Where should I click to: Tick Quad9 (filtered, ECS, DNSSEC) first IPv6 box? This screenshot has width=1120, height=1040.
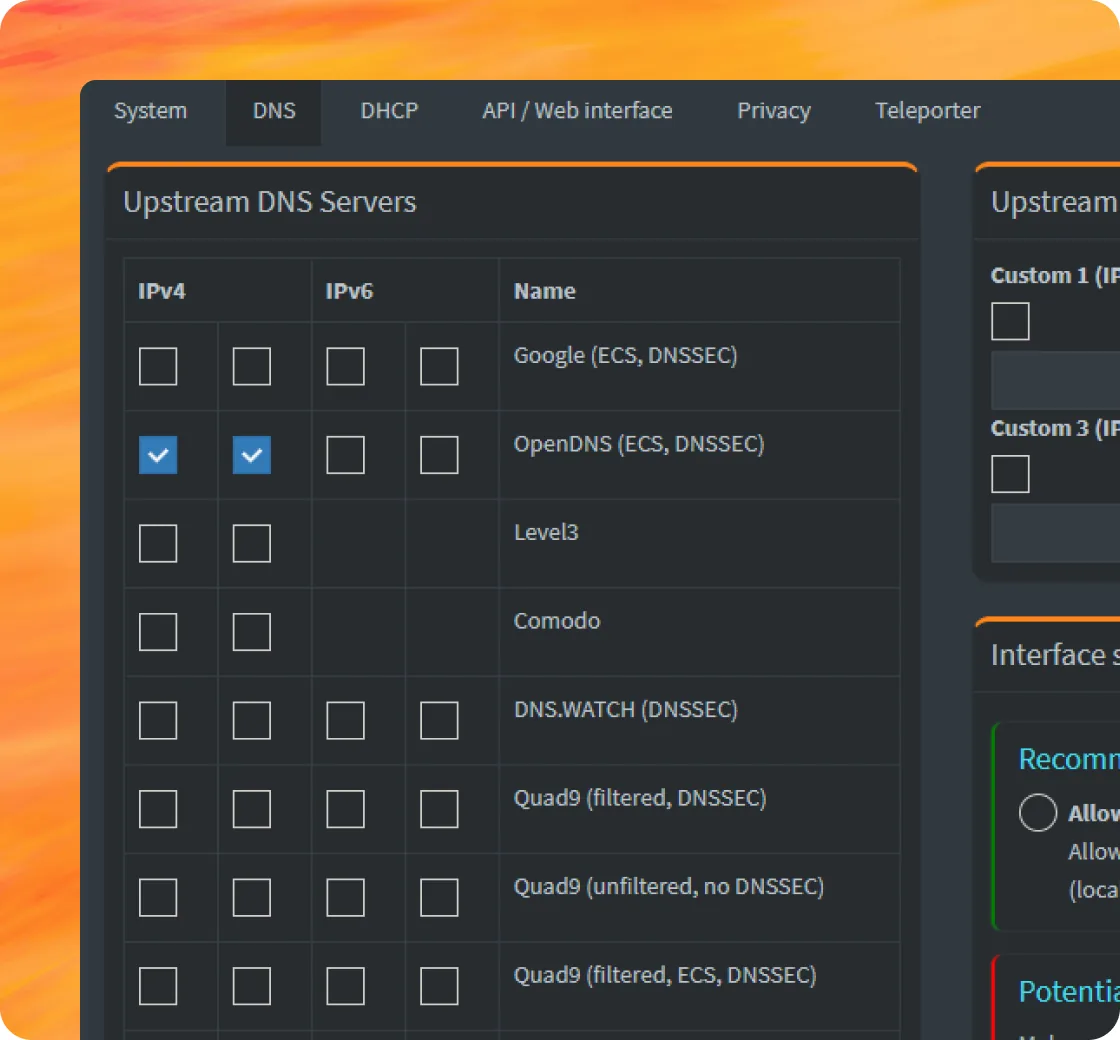[x=345, y=986]
